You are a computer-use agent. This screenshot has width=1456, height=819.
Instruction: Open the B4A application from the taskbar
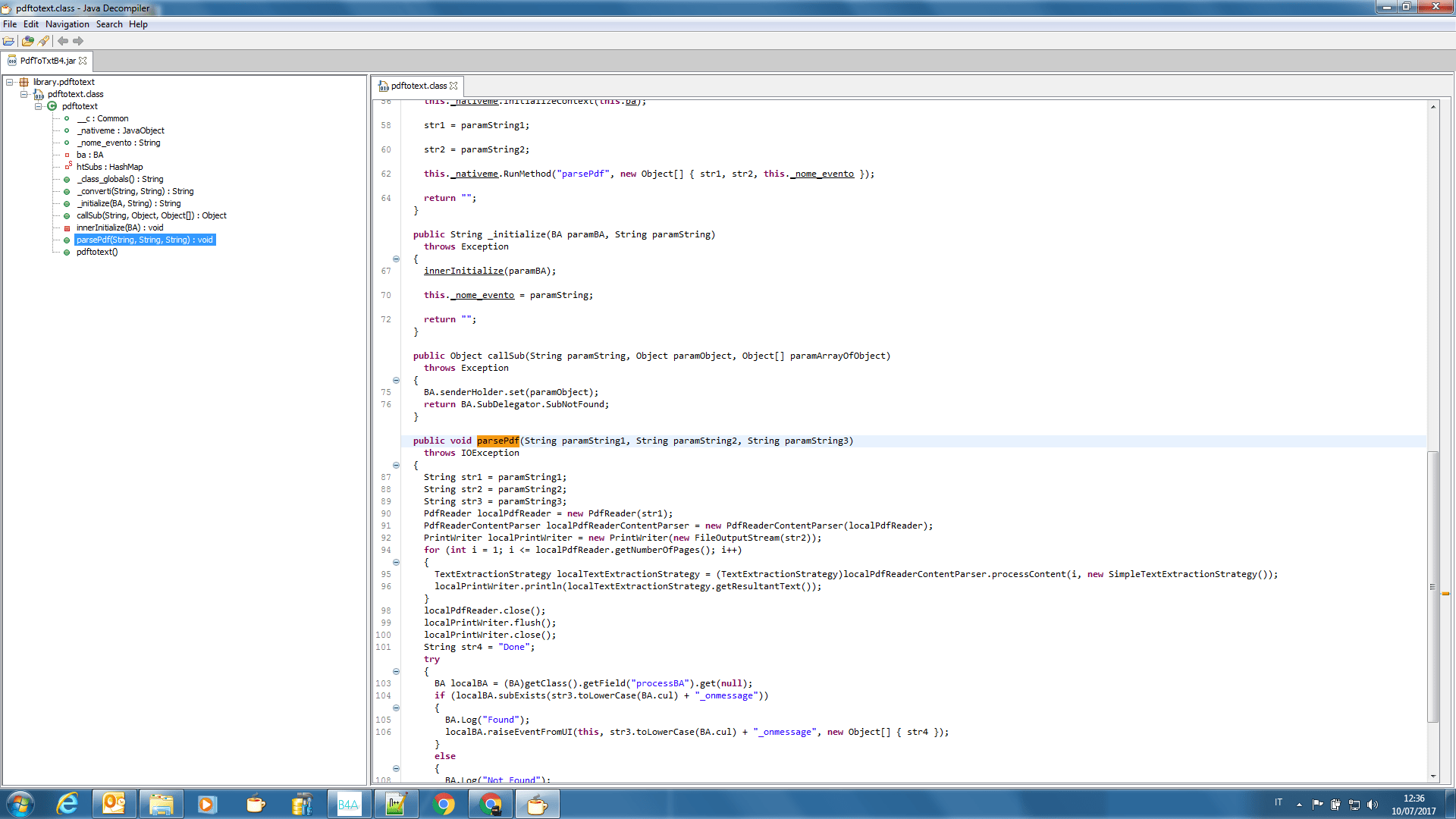click(x=348, y=803)
